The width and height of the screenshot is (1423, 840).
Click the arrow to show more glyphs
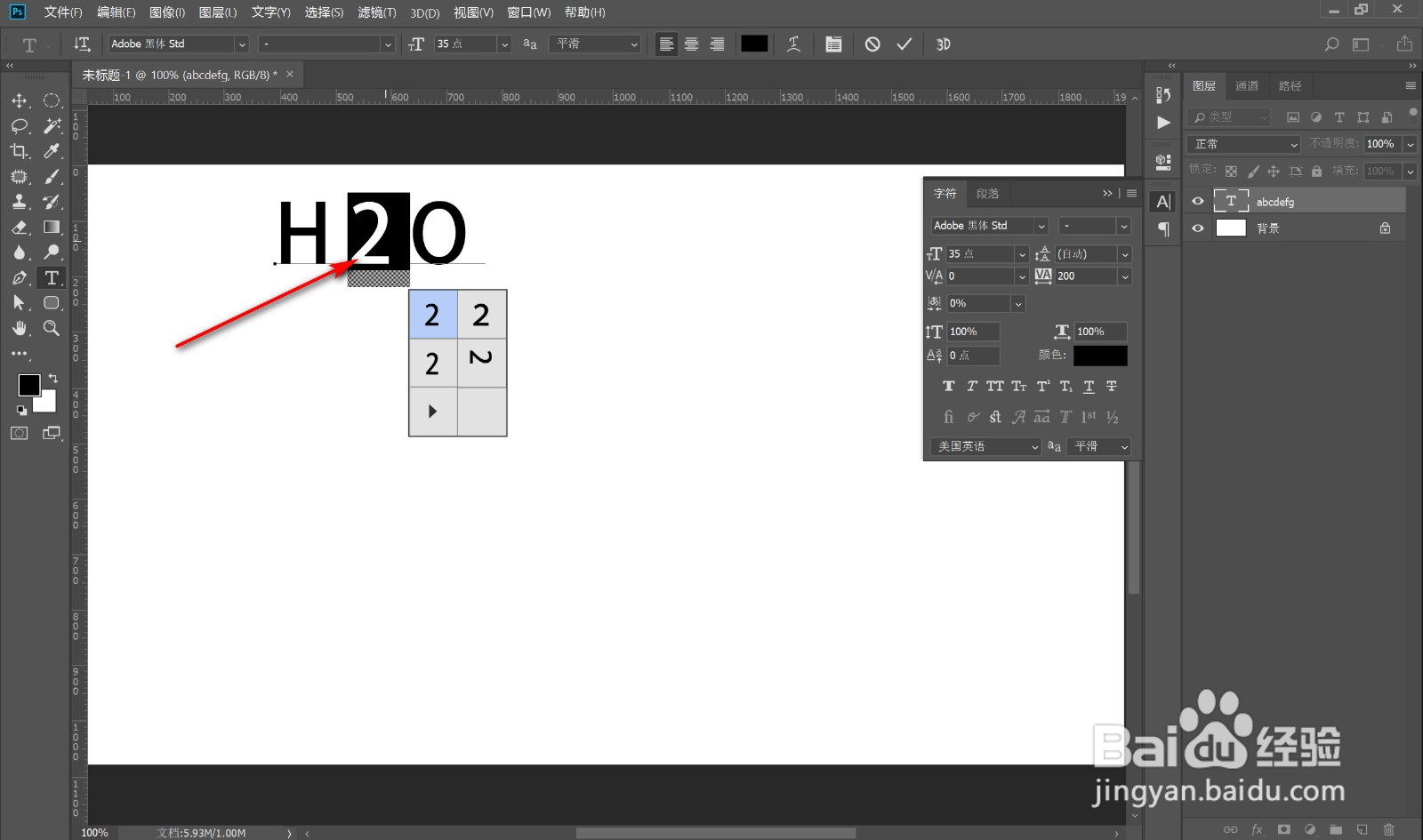pyautogui.click(x=432, y=412)
